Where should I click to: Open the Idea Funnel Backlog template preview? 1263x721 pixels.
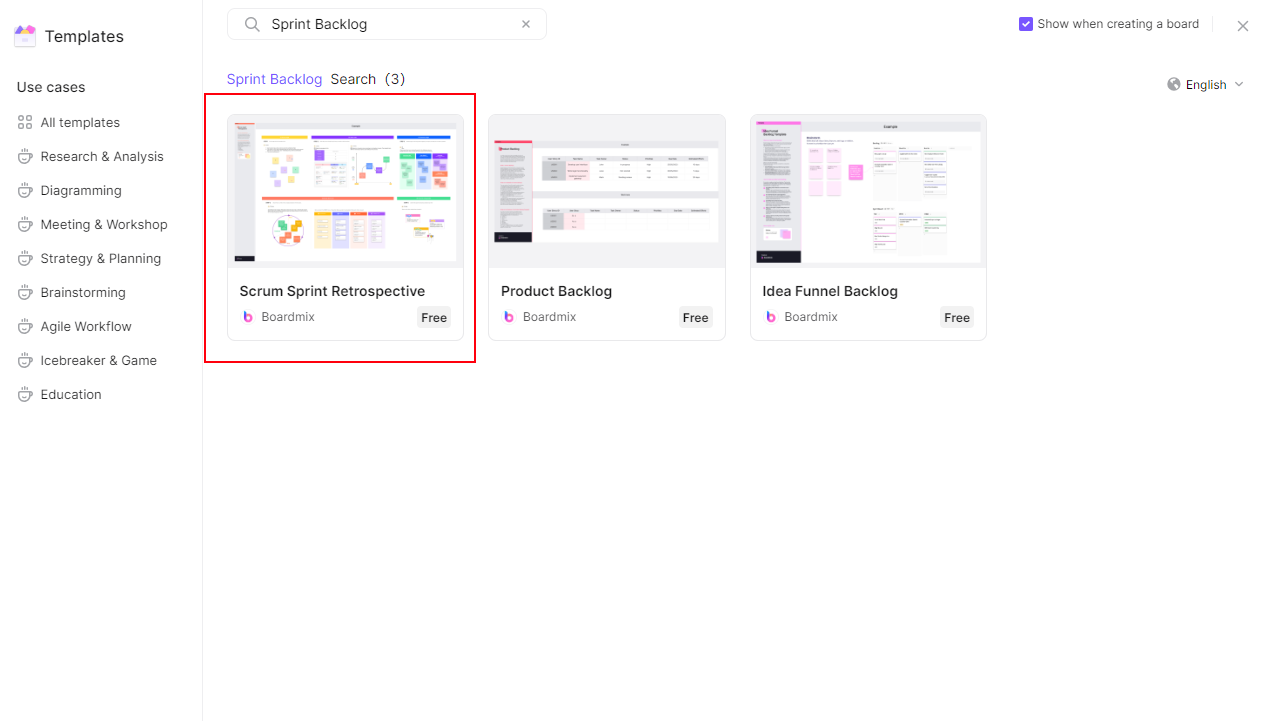868,191
